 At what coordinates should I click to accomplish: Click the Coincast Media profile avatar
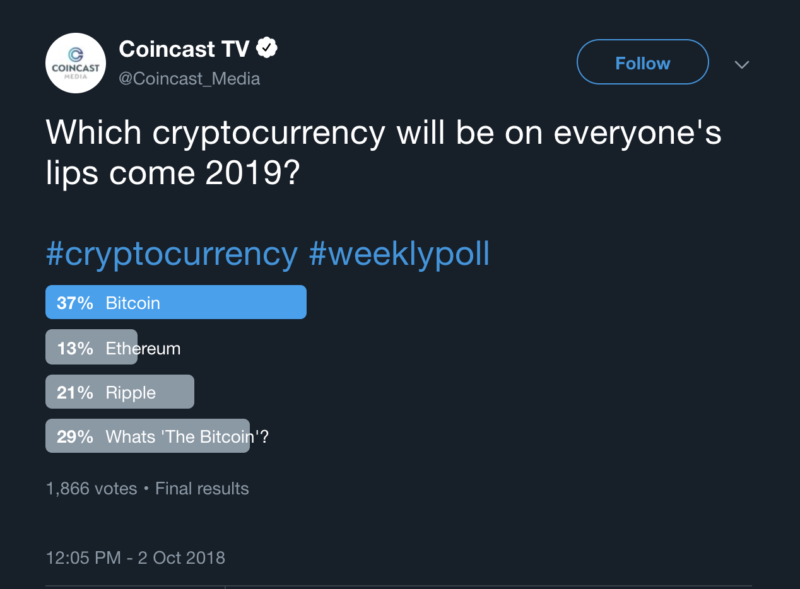coord(76,63)
